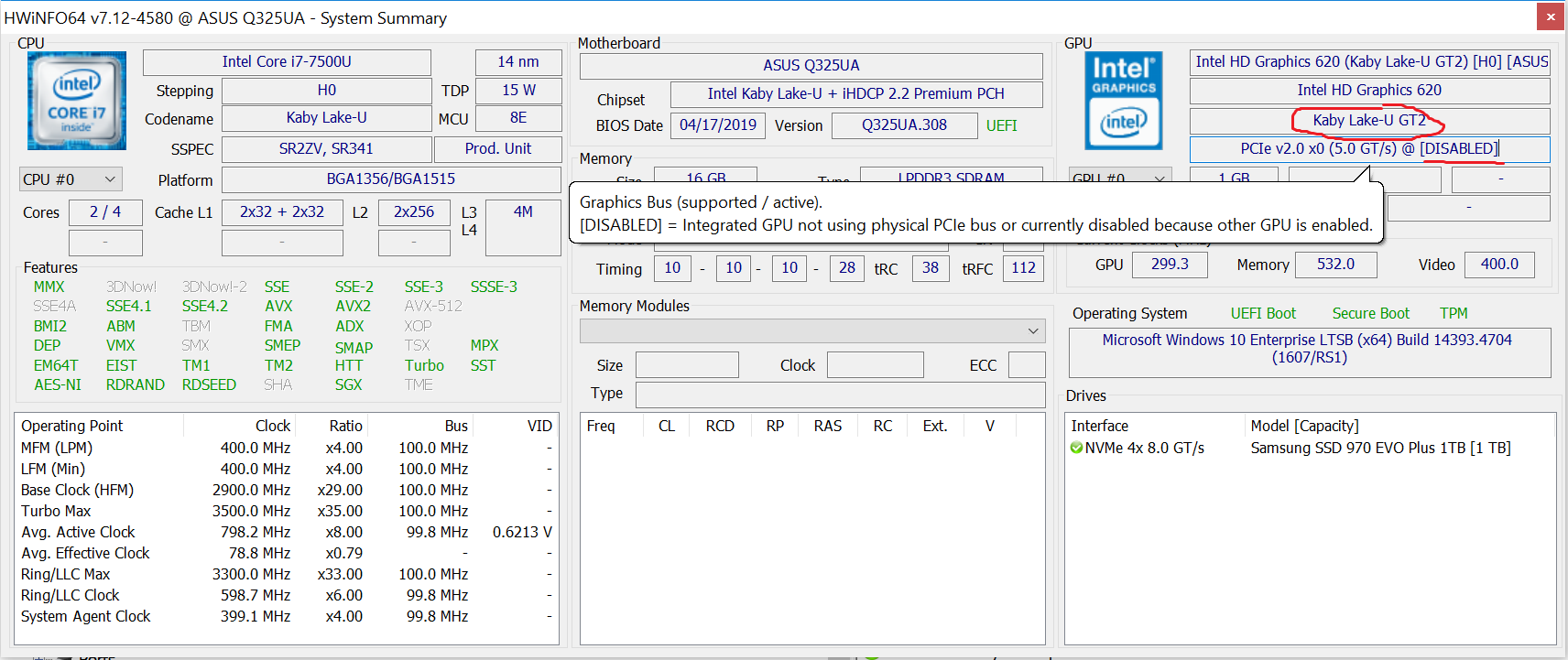Click the GPU name field ending [H0] [ASUS

coord(1370,62)
